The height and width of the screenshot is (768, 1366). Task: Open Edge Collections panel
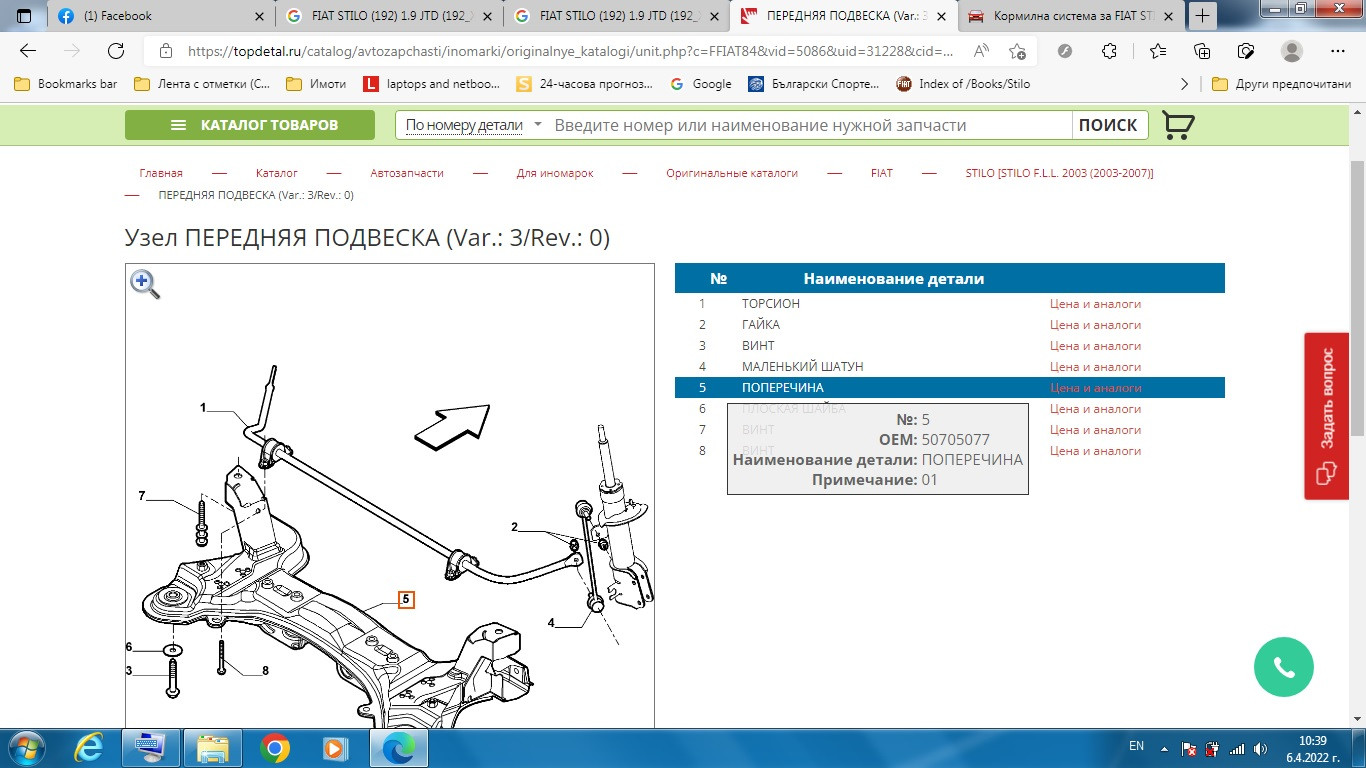coord(1202,51)
